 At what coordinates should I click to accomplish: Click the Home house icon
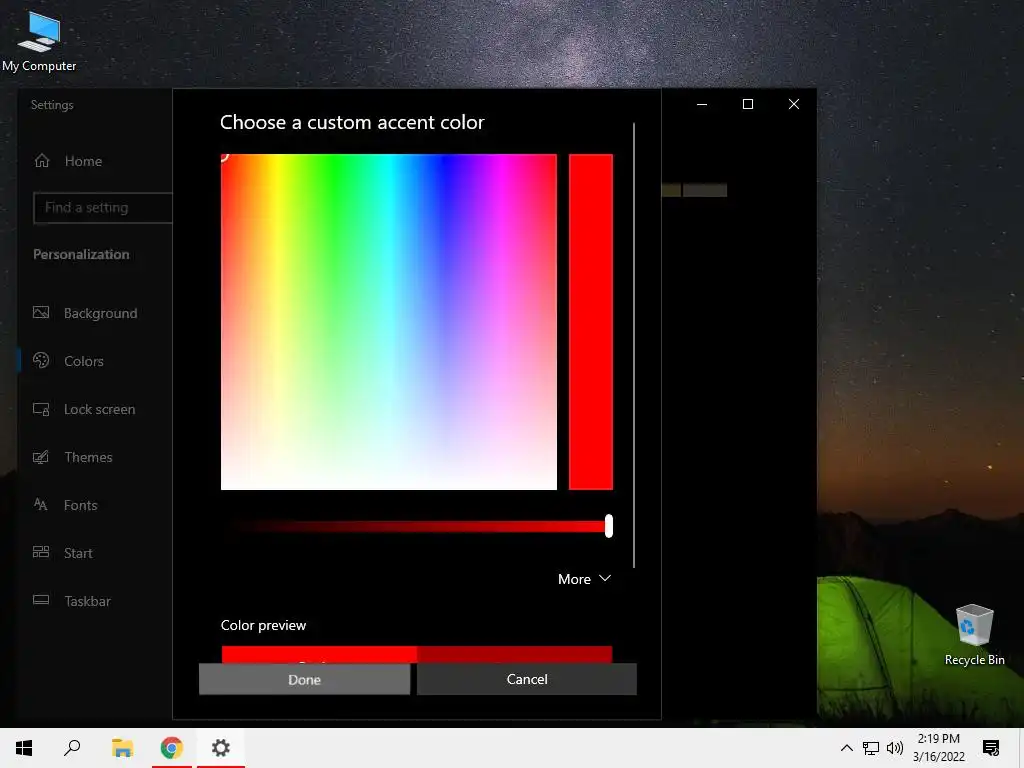pos(42,160)
